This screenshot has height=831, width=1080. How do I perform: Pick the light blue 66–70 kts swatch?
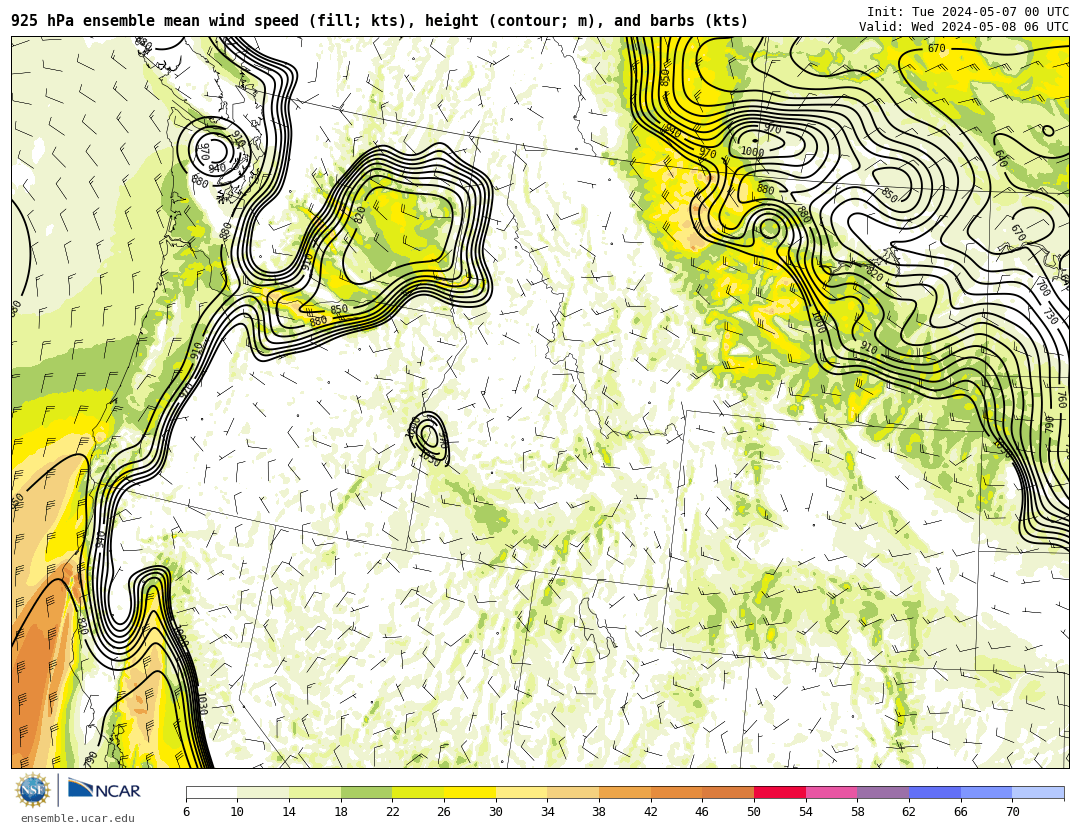pos(986,792)
